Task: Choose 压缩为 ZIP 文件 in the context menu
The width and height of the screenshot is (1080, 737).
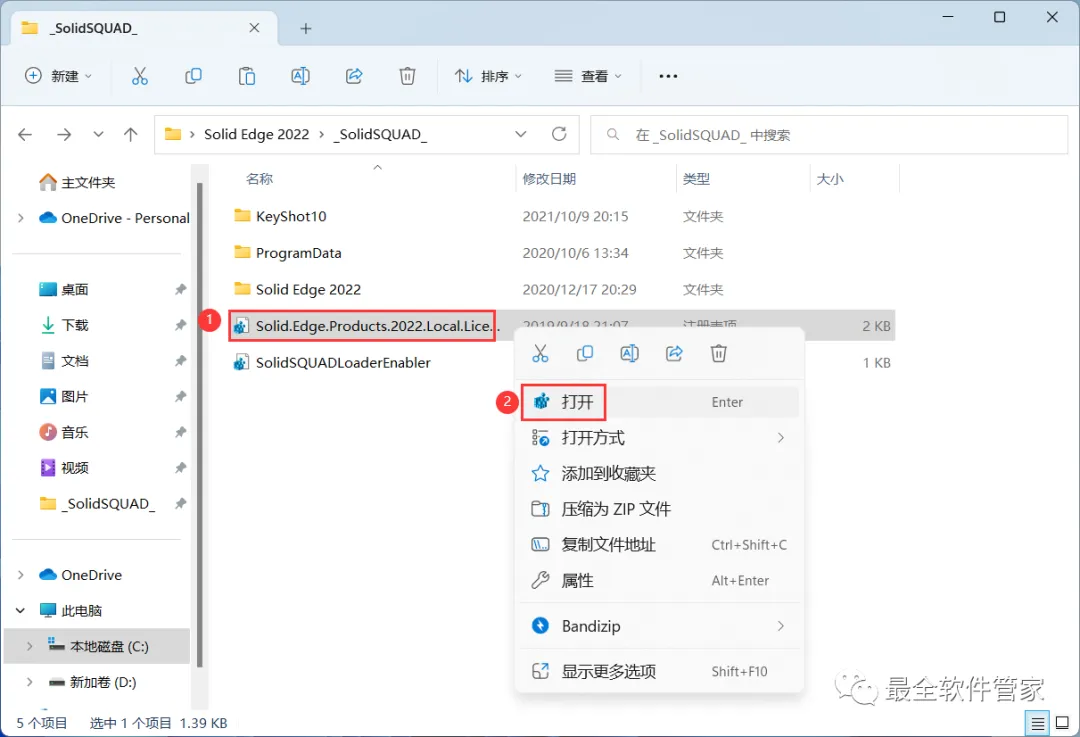Action: click(x=660, y=509)
